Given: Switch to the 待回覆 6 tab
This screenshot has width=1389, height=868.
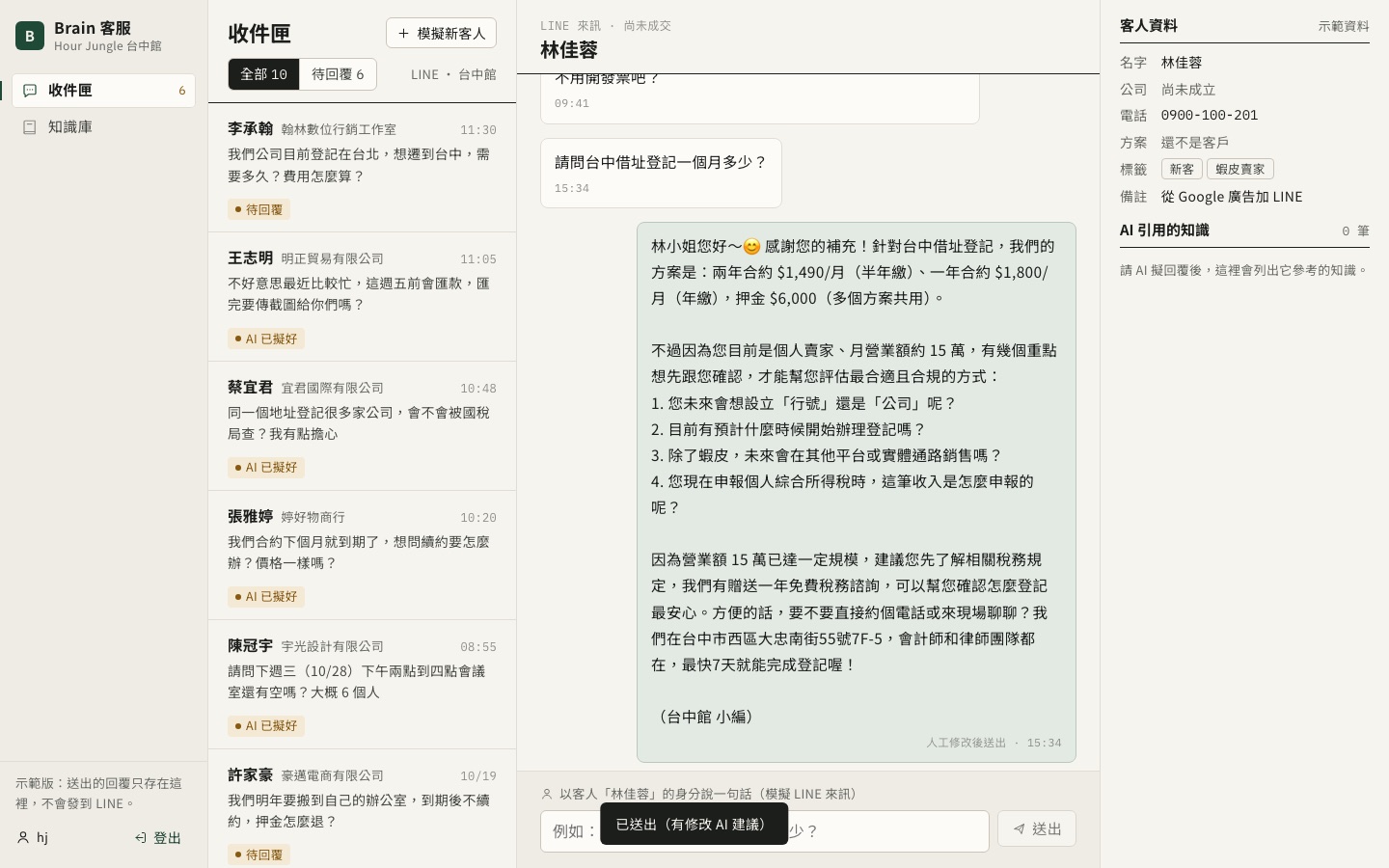Looking at the screenshot, I should tap(338, 74).
